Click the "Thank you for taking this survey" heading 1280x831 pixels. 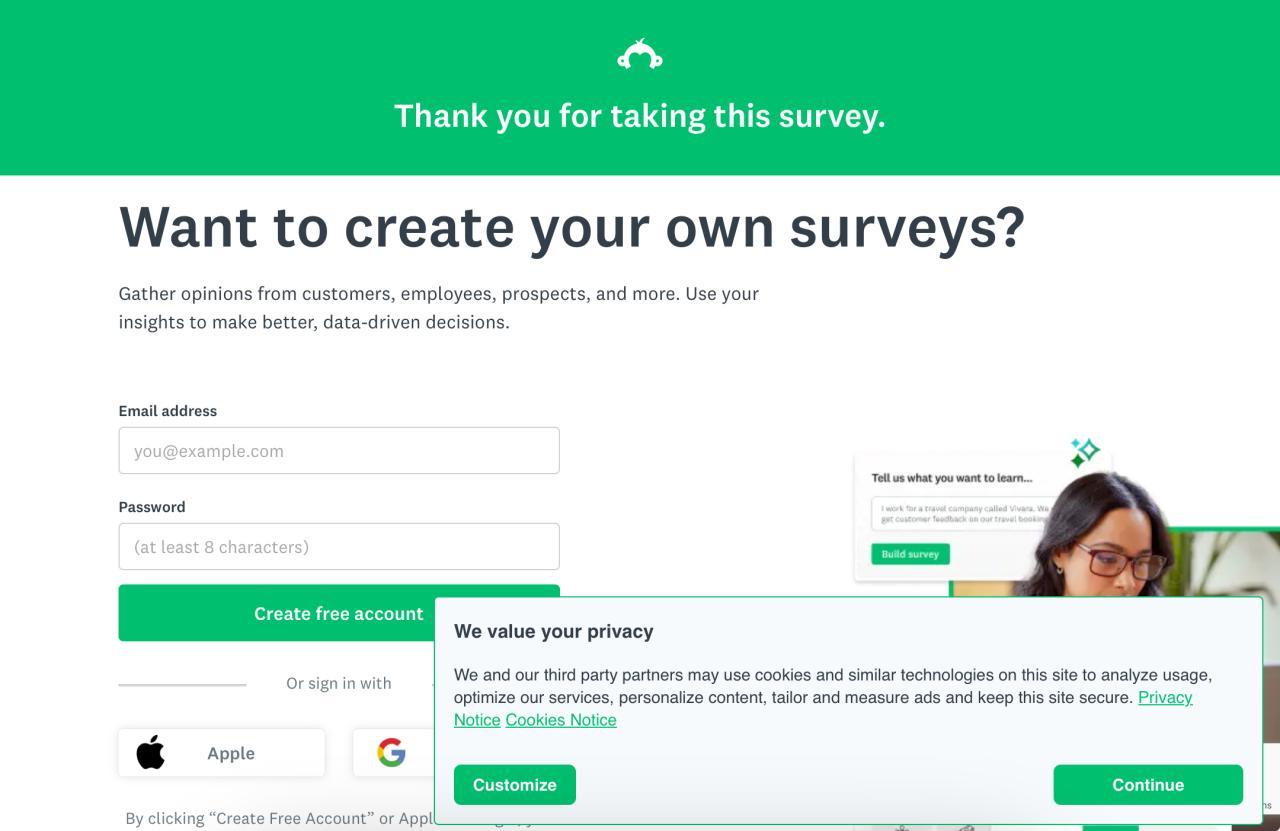640,116
